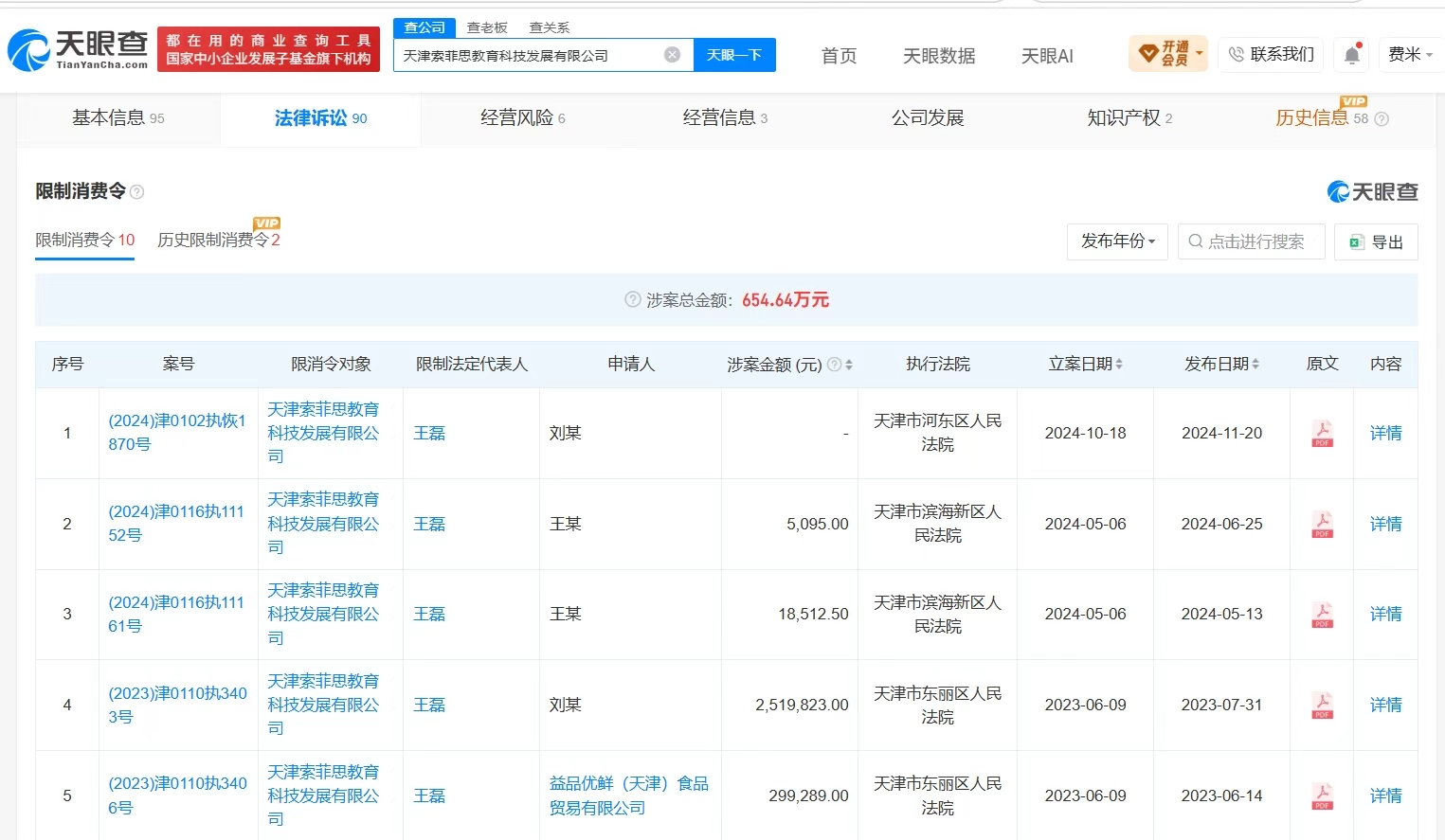Switch to 经营风险 tab
This screenshot has width=1445, height=840.
point(523,118)
